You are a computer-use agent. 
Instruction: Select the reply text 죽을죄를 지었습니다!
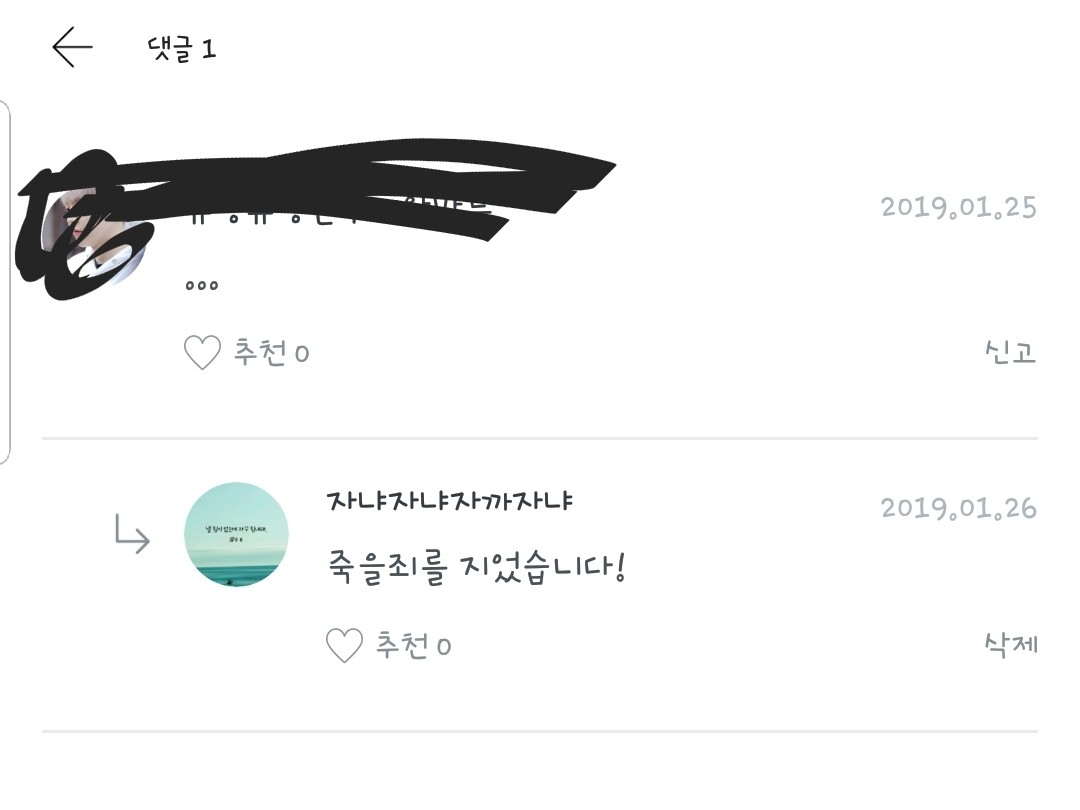click(476, 569)
